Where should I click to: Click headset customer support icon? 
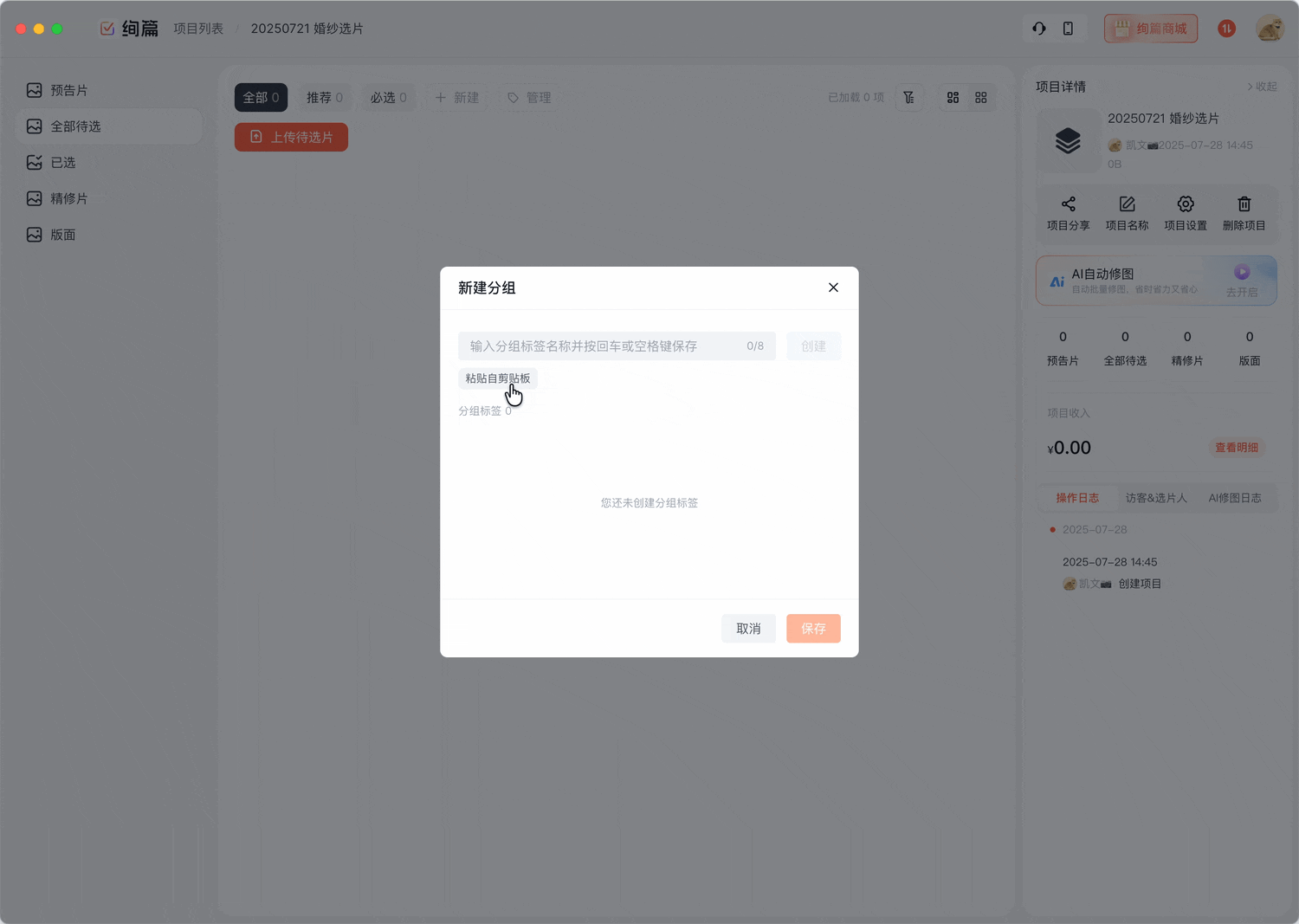pyautogui.click(x=1039, y=29)
